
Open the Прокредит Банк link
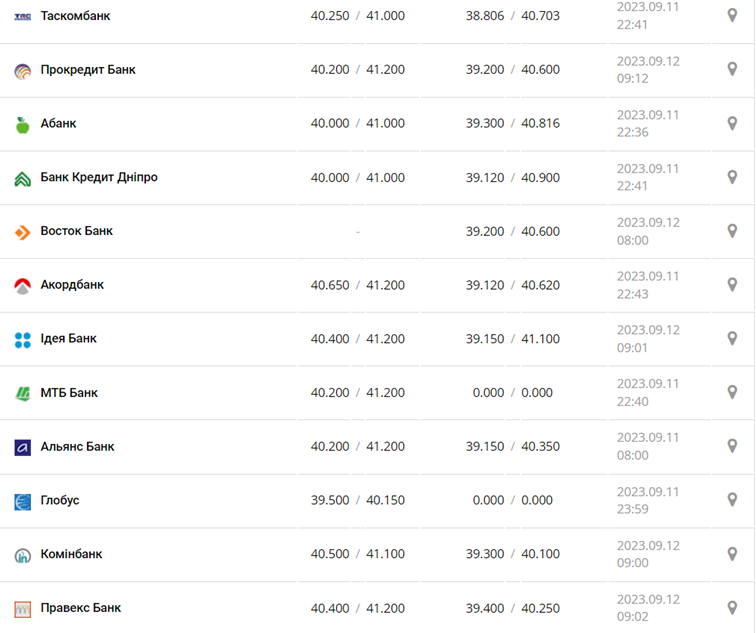(88, 70)
